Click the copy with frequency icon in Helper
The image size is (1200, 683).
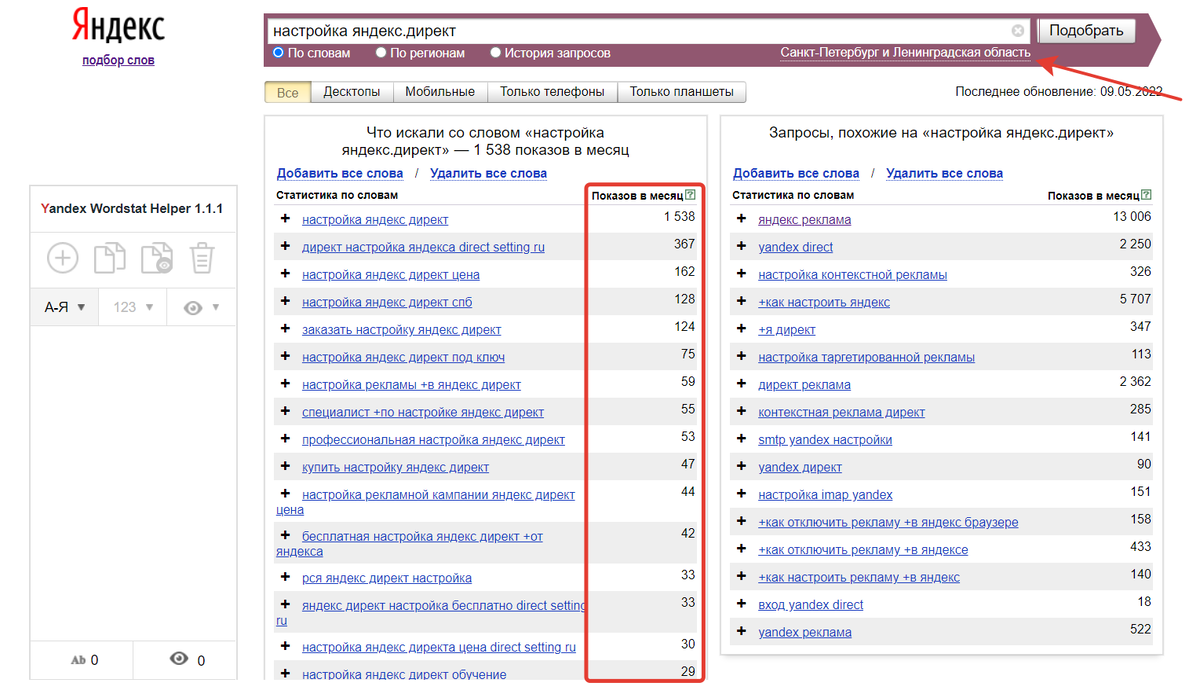pos(157,258)
